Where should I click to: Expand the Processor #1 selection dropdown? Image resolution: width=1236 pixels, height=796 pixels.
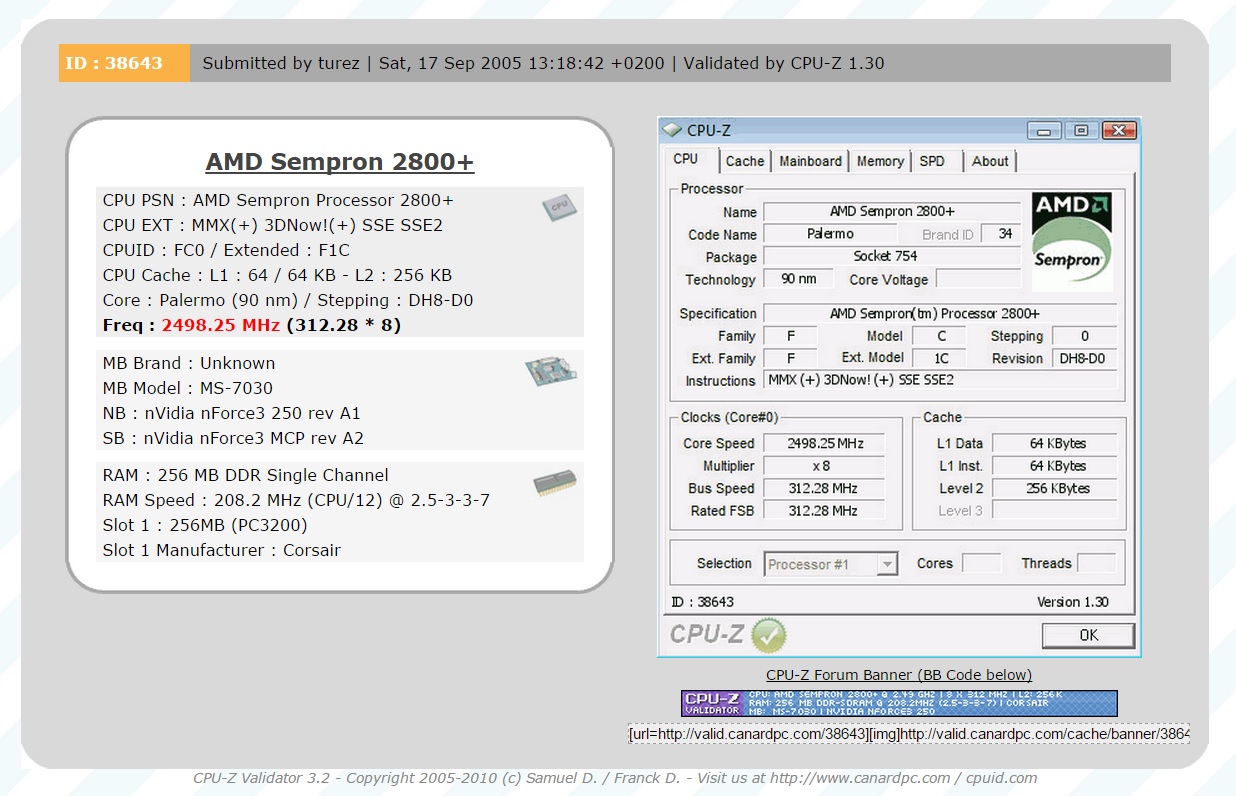click(x=887, y=564)
